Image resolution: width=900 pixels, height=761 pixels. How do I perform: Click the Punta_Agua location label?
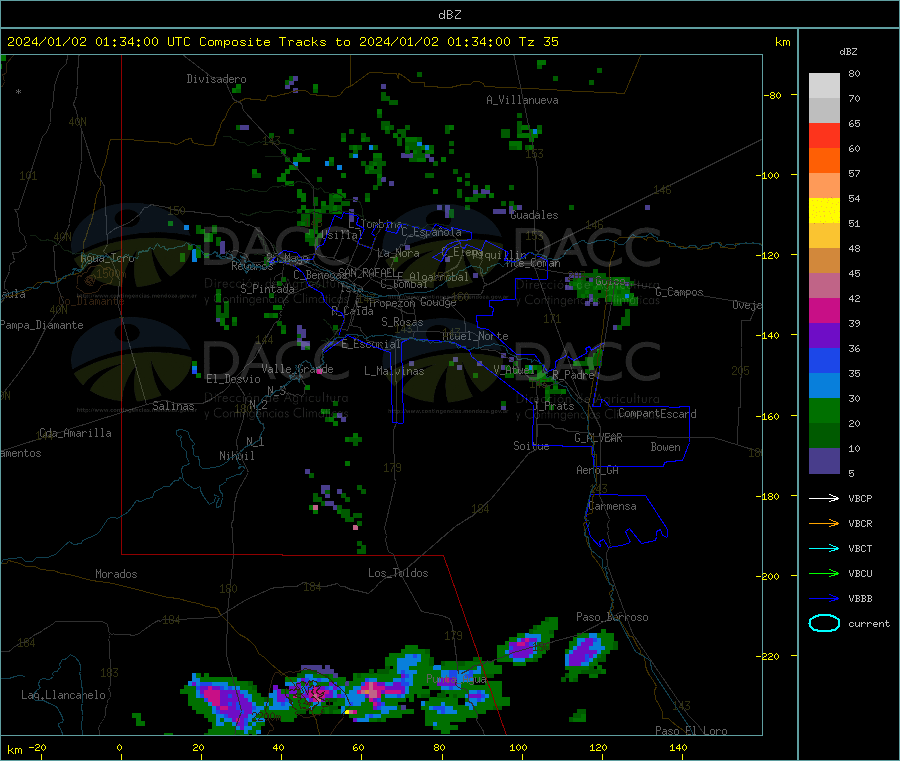(x=456, y=679)
